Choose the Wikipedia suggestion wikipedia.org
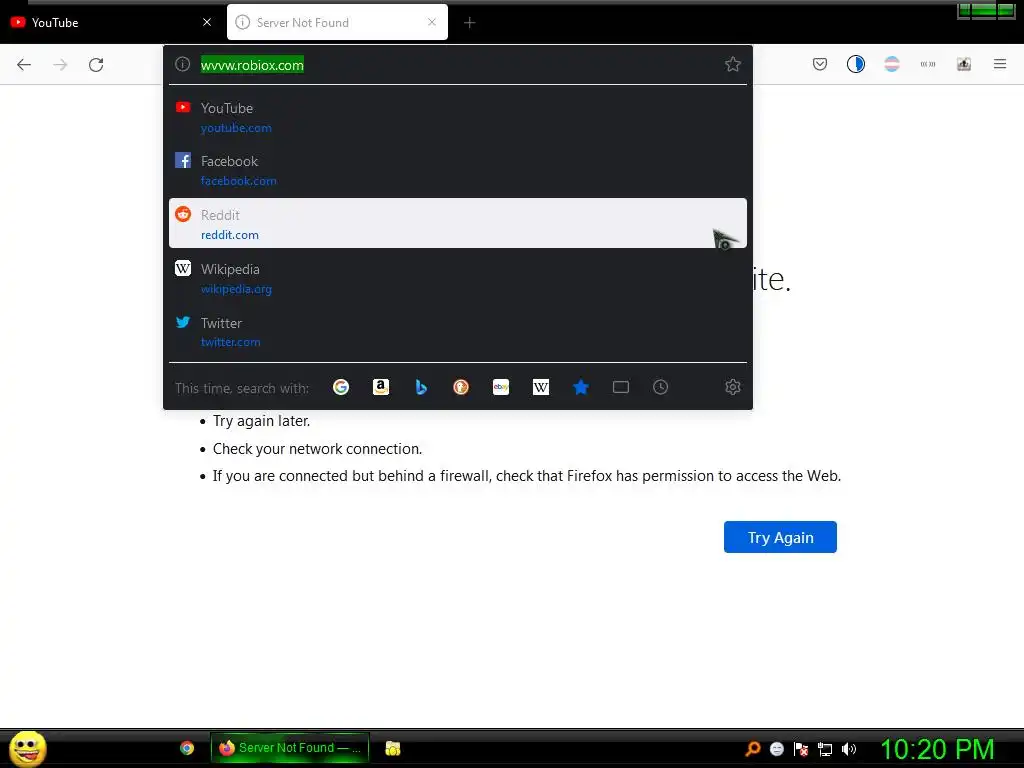 click(x=458, y=278)
